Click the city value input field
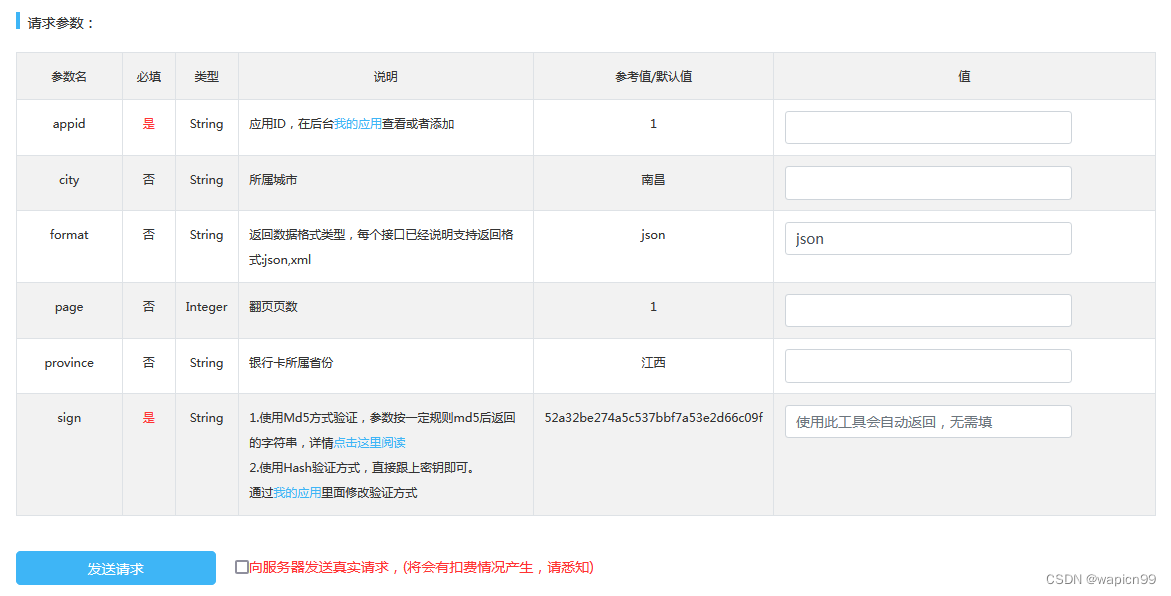Screen dimensions: 1171x596 click(927, 182)
